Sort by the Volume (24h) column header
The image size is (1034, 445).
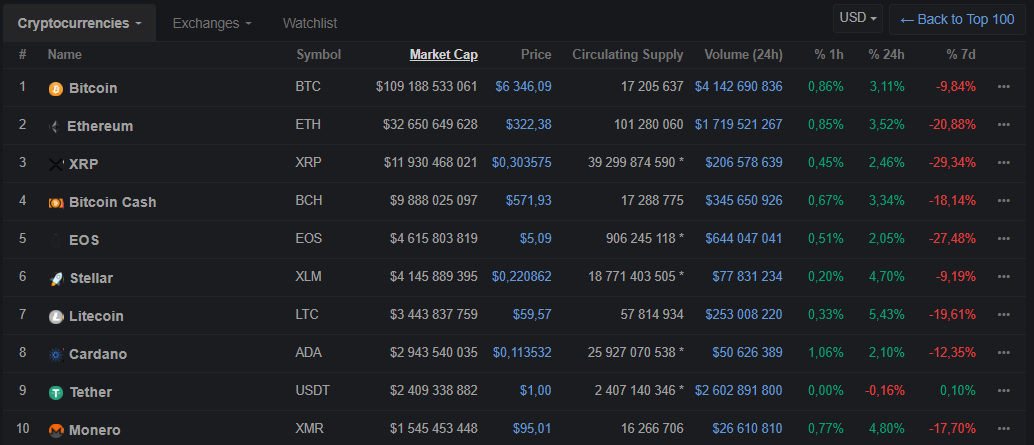click(743, 55)
